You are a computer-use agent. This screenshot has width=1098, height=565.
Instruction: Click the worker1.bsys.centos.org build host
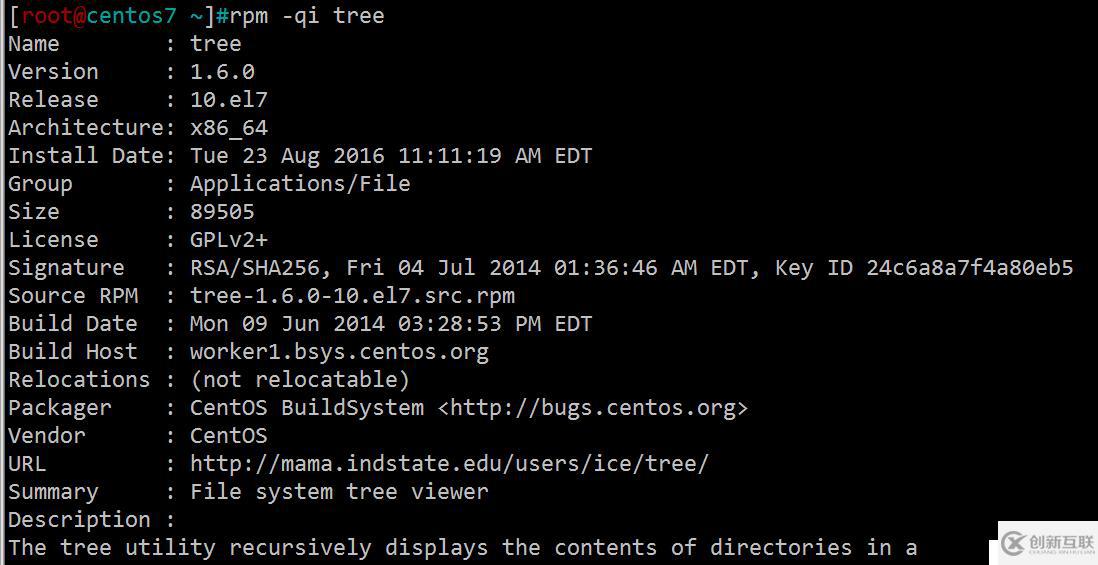coord(339,351)
